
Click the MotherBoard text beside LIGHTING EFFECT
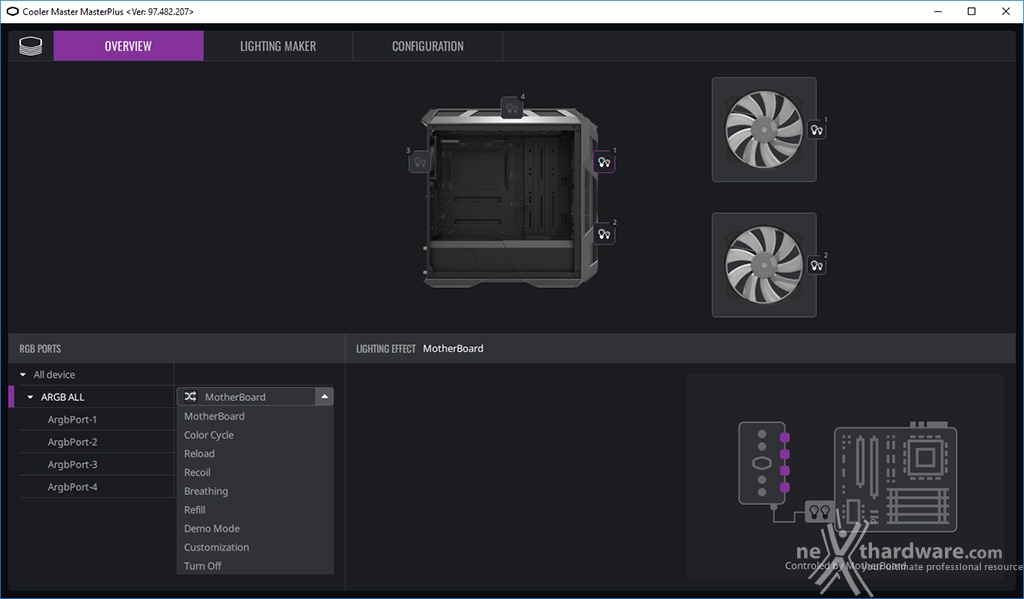coord(453,349)
